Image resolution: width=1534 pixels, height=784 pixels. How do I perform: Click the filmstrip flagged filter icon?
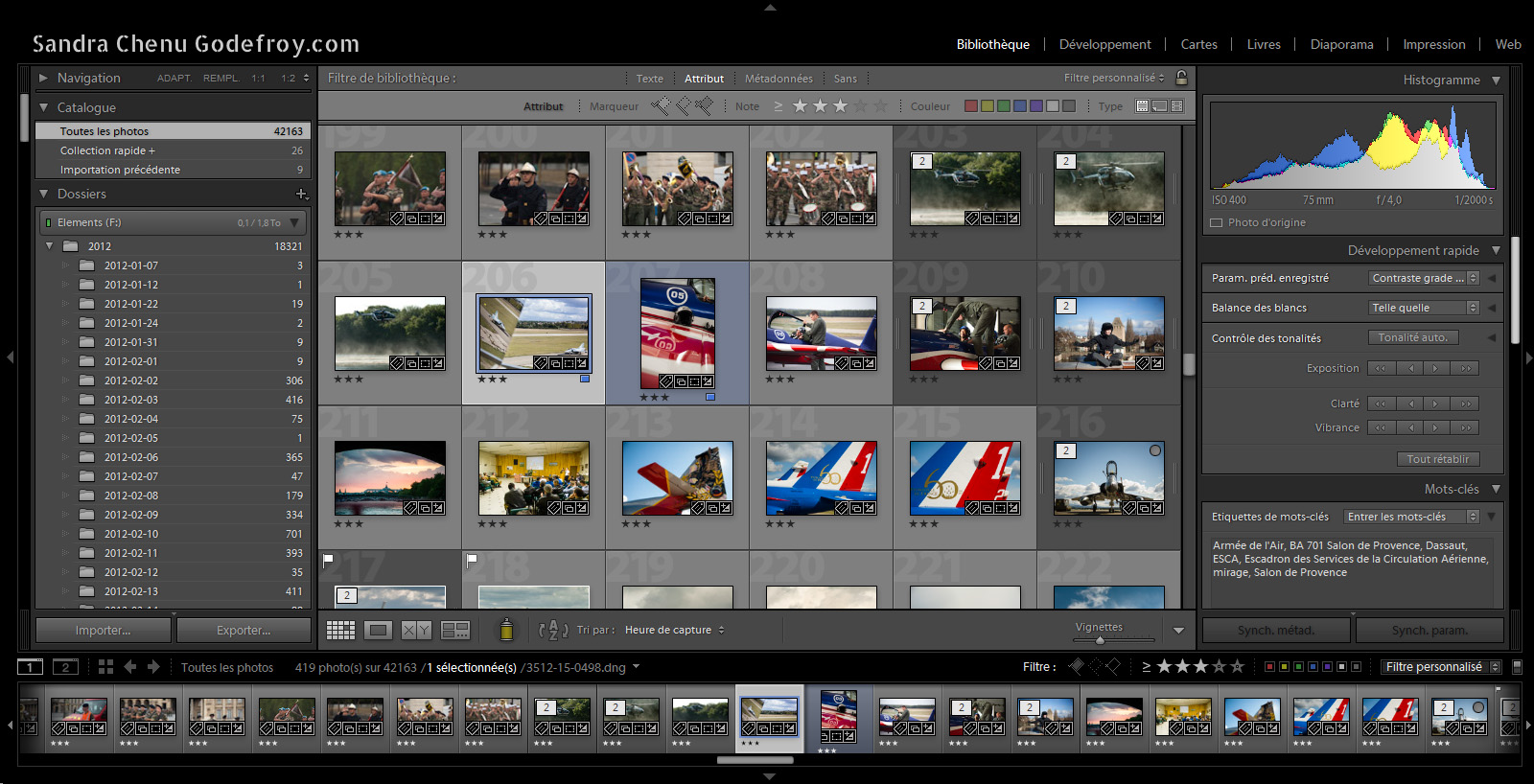(x=1077, y=666)
